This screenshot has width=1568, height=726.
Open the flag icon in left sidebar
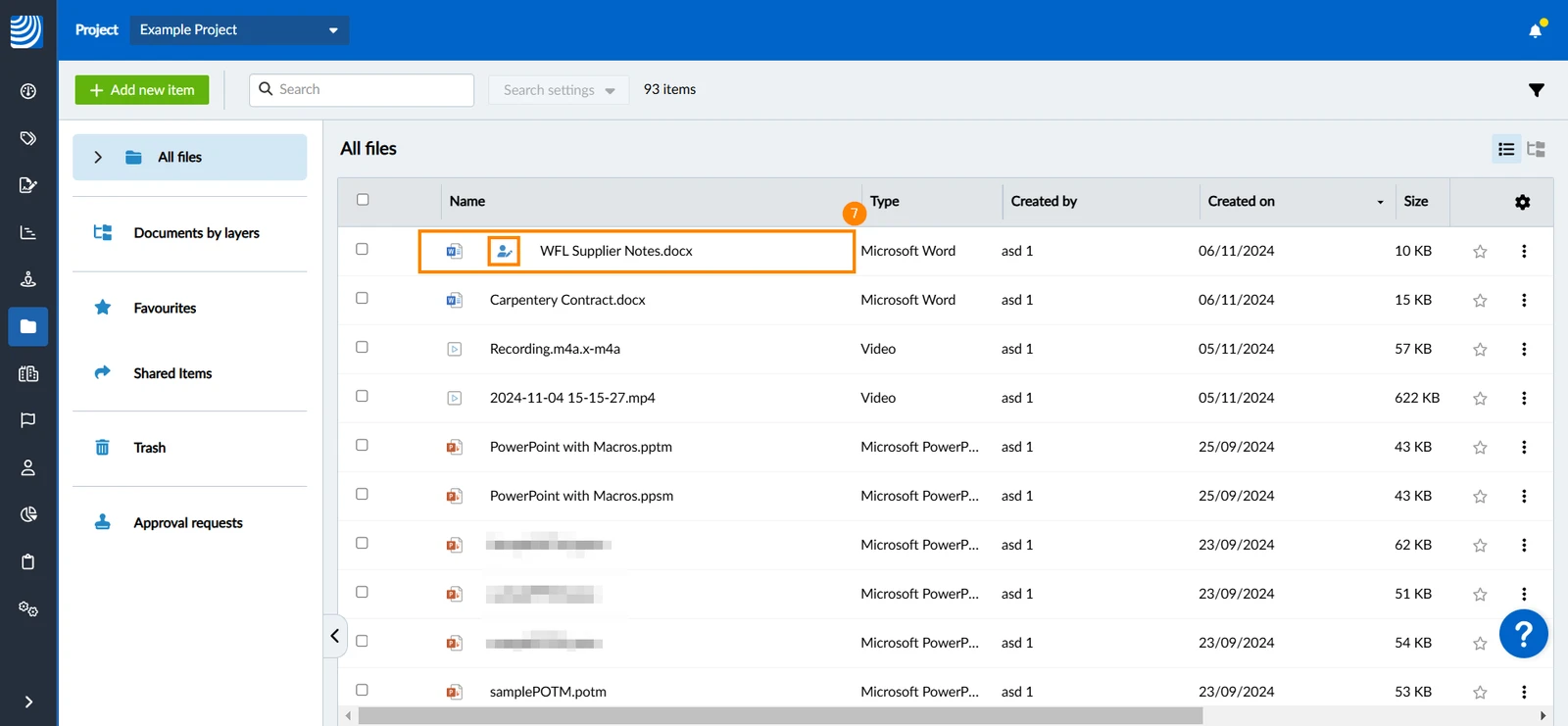(28, 420)
